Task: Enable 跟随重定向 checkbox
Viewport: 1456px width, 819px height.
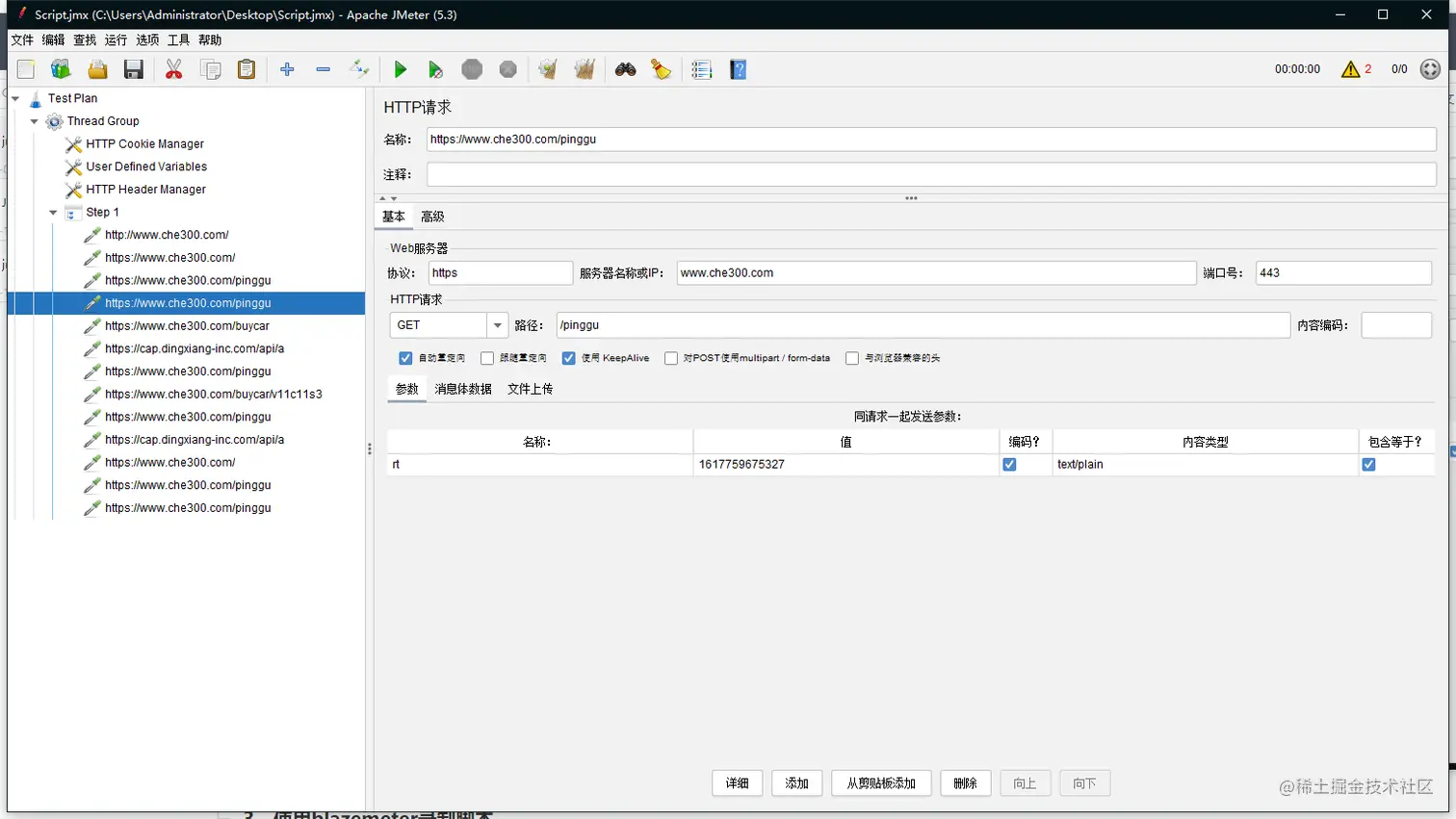Action: point(487,358)
